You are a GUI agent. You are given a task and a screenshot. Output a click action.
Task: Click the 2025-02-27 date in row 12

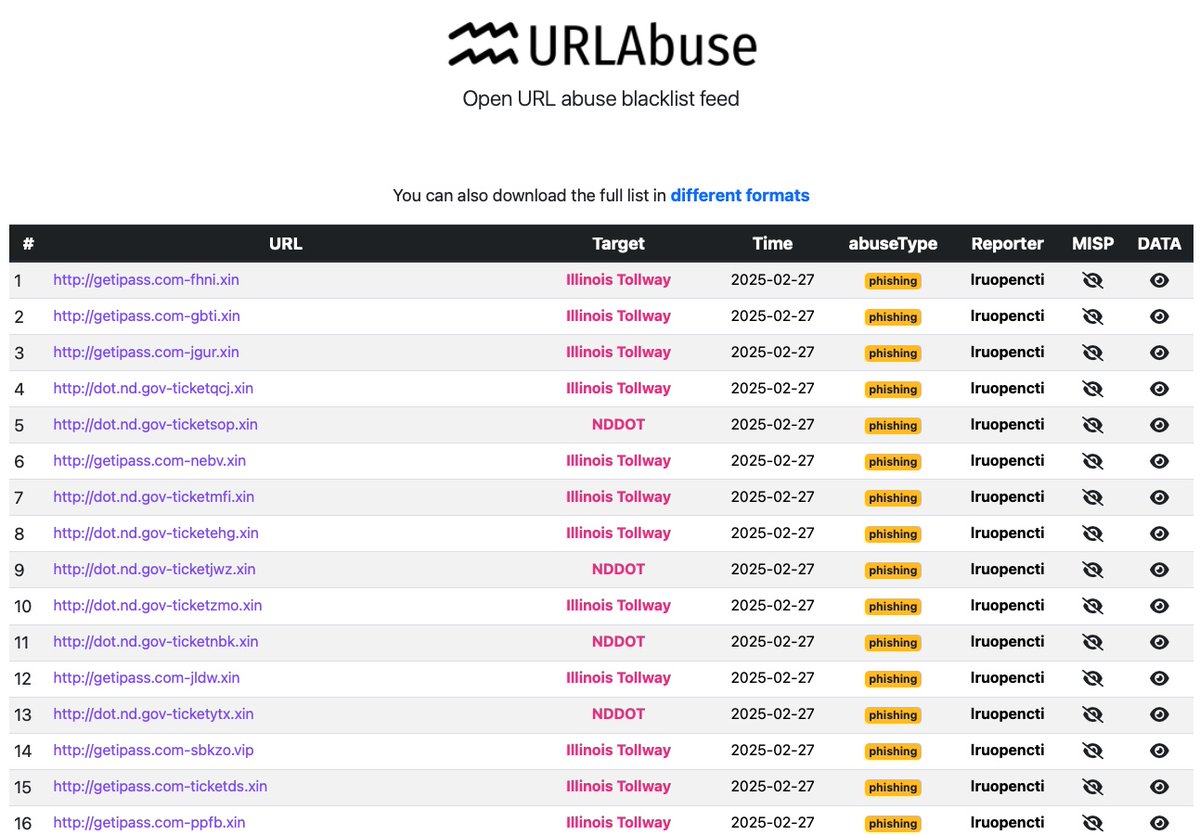tap(772, 678)
